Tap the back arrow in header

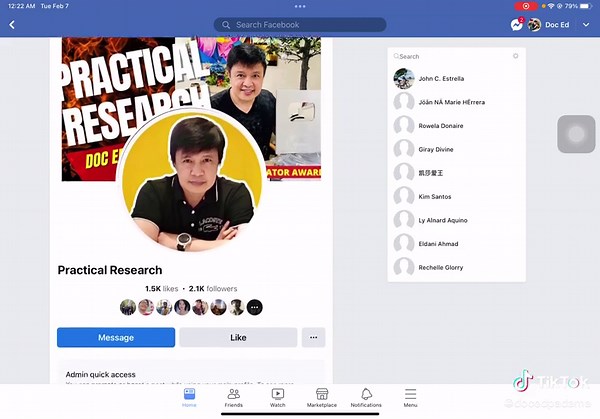(x=12, y=25)
